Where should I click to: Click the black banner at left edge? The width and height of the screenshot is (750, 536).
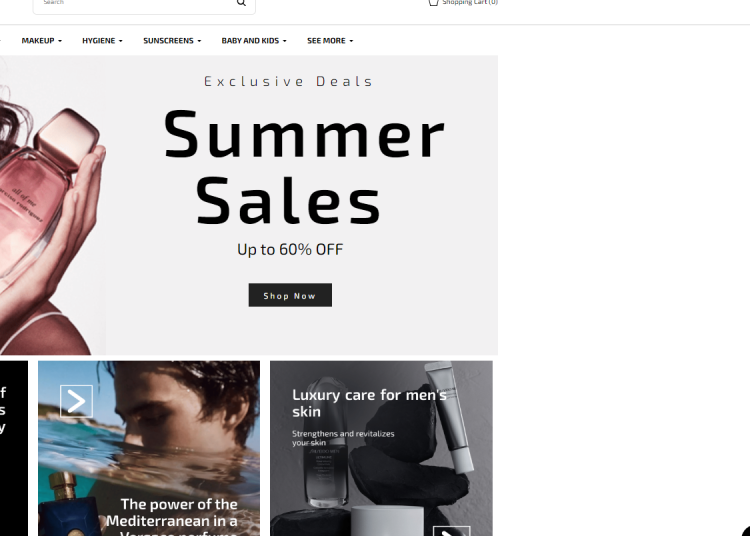coord(14,448)
